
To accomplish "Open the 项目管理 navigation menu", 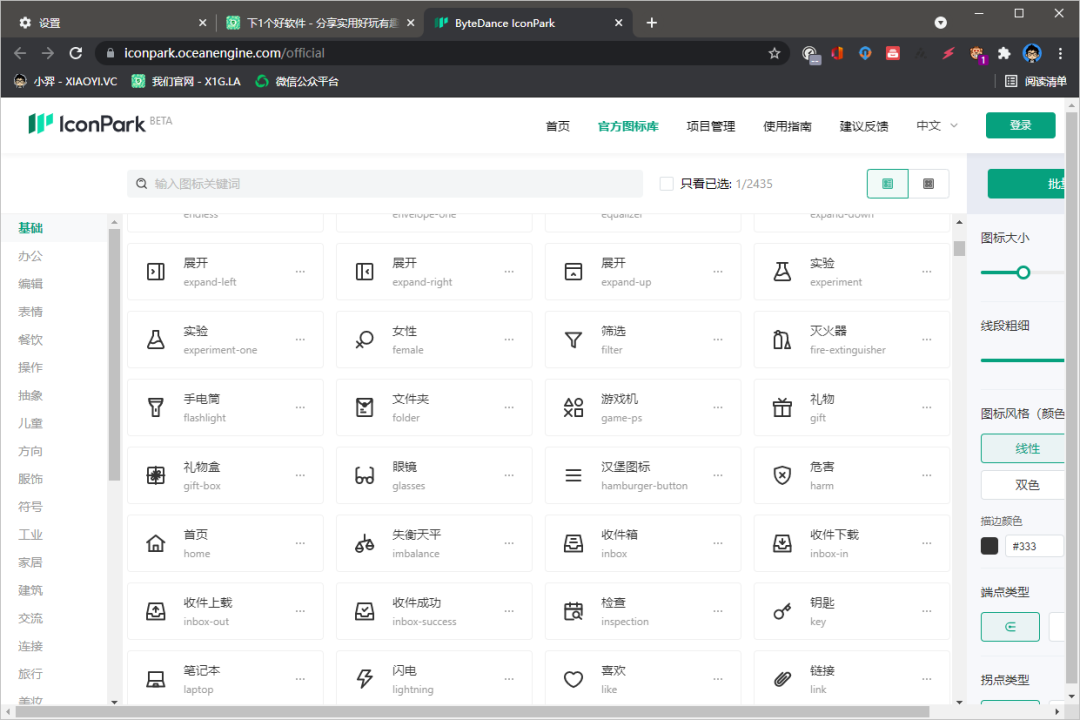I will tap(710, 126).
